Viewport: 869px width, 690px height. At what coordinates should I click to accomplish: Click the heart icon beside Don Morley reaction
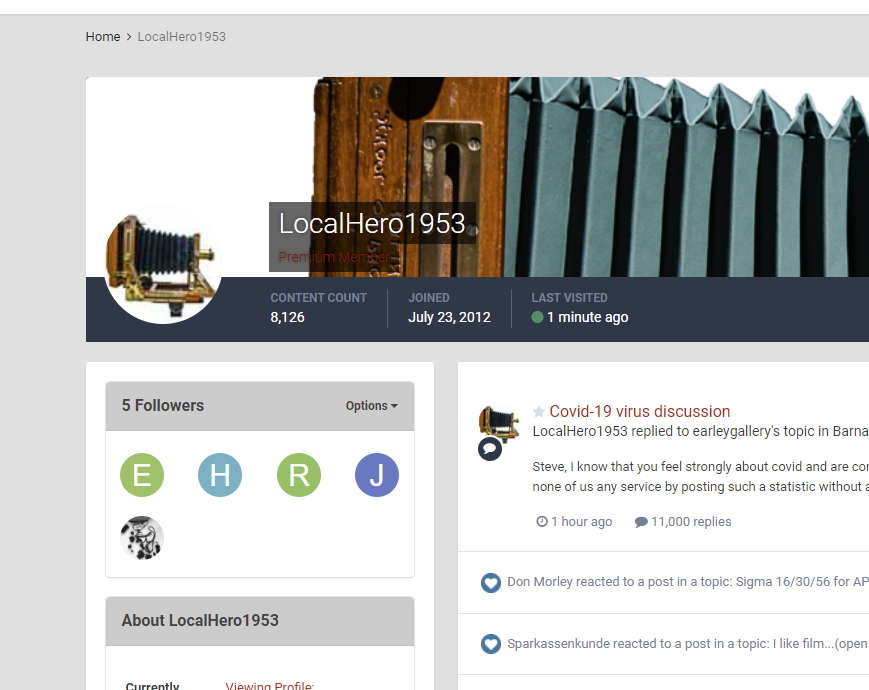[x=490, y=582]
